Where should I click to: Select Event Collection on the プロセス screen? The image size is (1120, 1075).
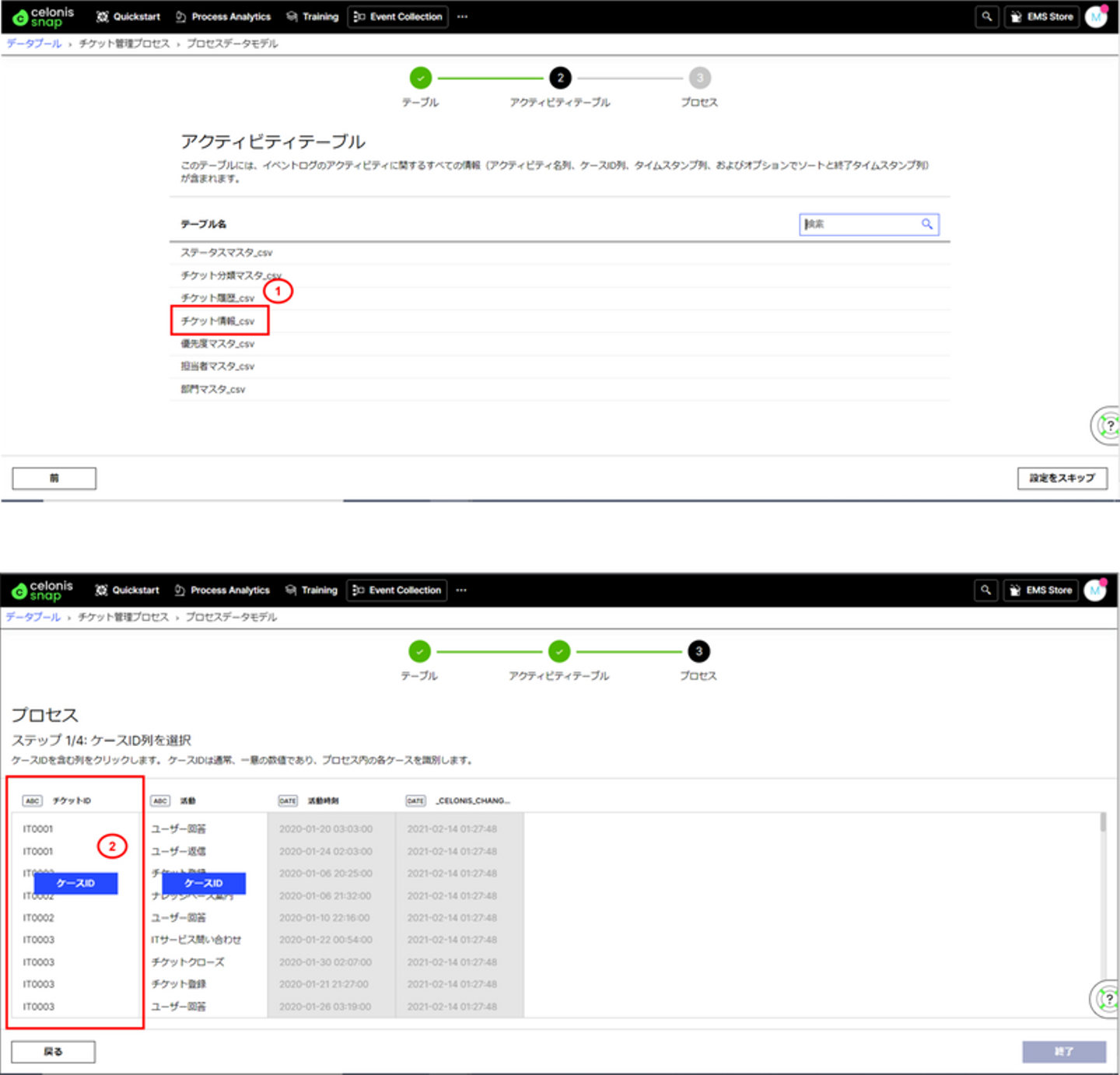[397, 590]
